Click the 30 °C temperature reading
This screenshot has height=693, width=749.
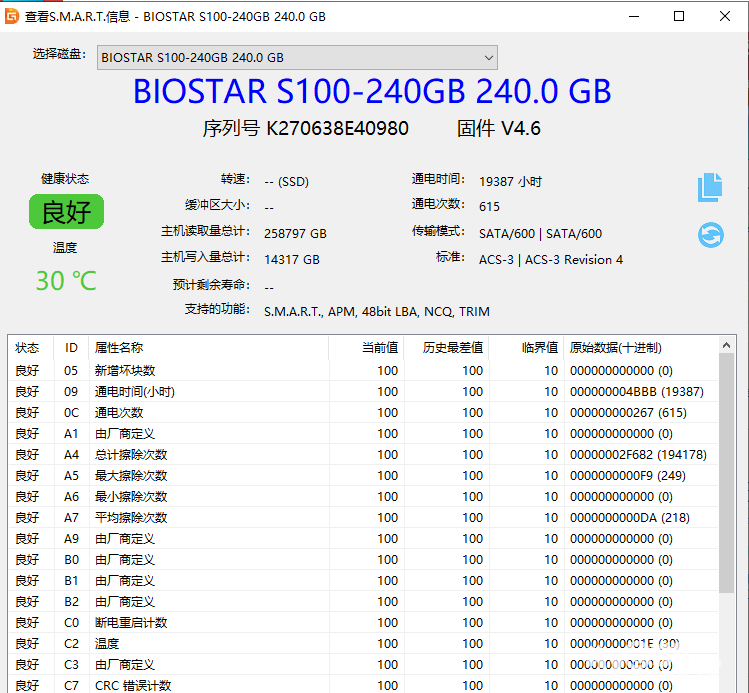tap(66, 281)
